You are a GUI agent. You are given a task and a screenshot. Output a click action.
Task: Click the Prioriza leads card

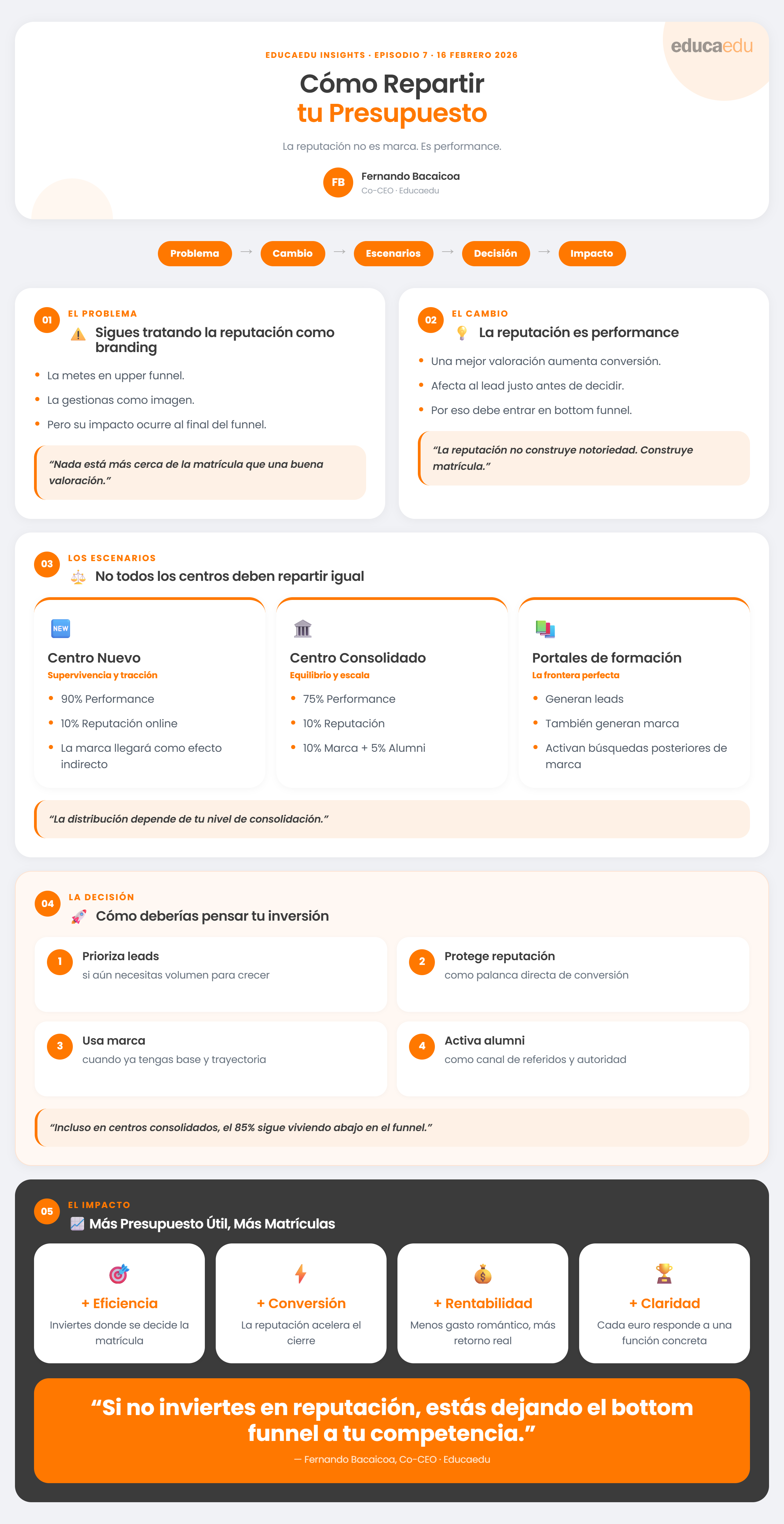coord(211,974)
